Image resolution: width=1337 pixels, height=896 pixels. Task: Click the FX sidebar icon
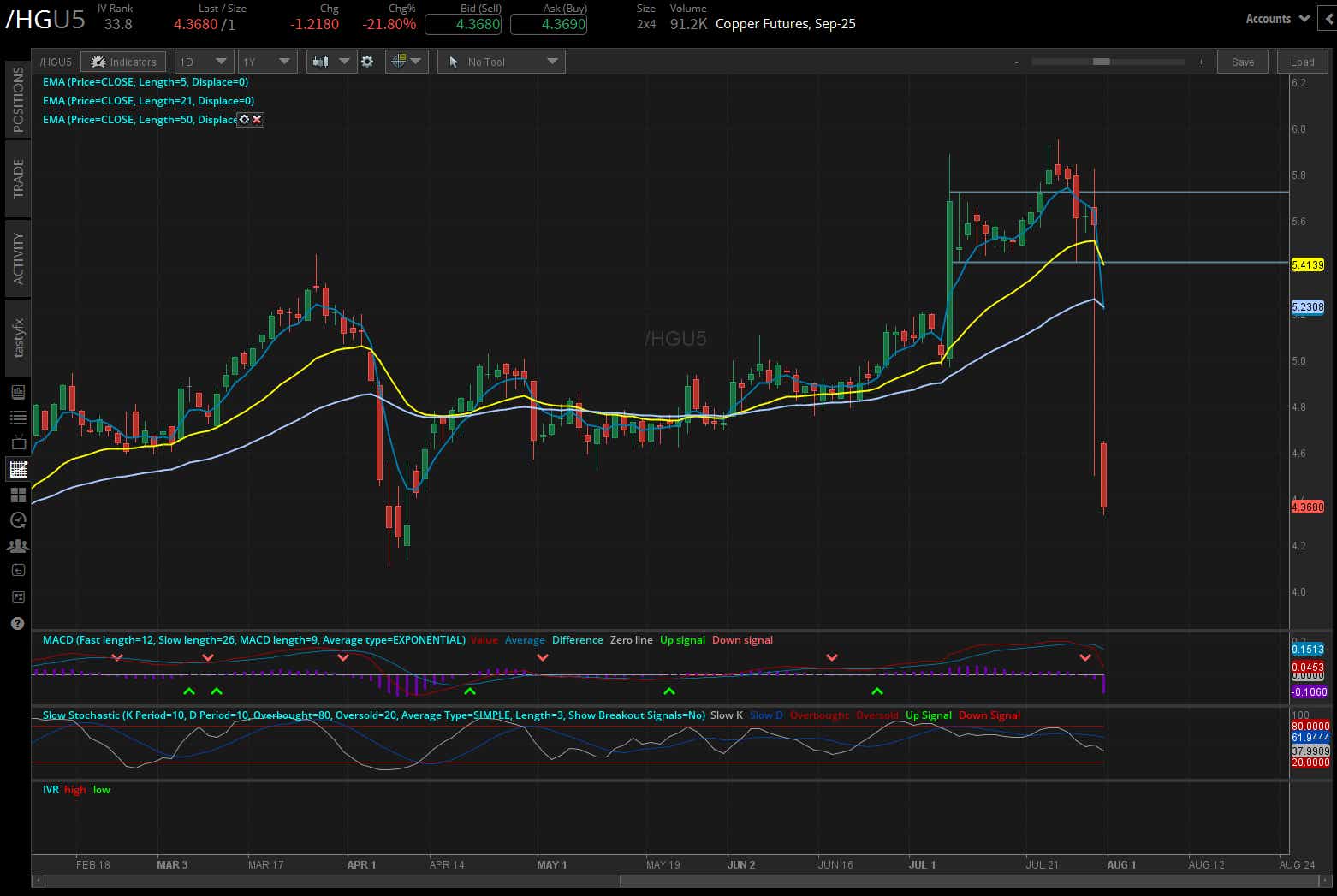(17, 596)
